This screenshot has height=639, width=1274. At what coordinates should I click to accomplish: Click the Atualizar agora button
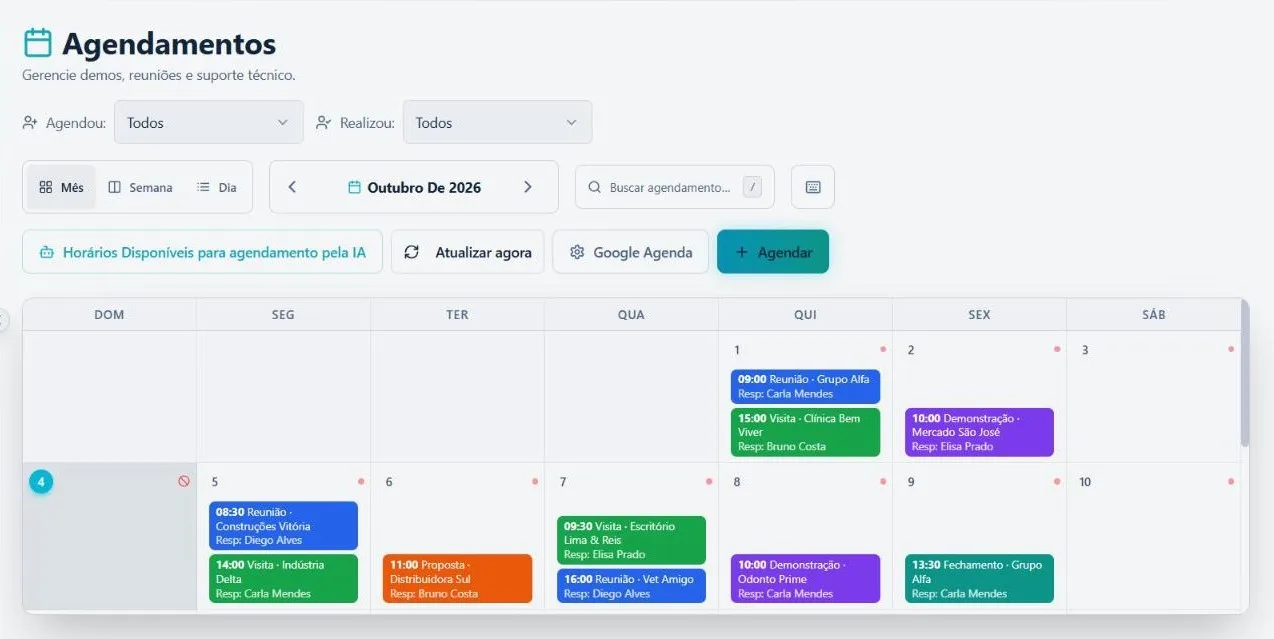[468, 252]
